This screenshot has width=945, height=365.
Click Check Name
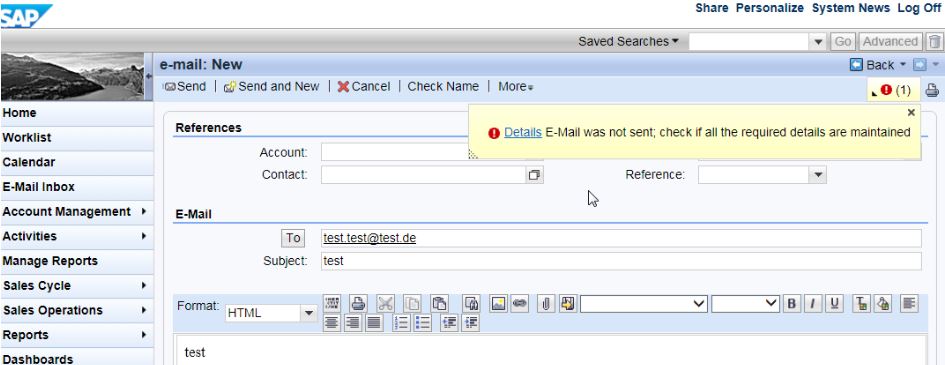tap(443, 87)
